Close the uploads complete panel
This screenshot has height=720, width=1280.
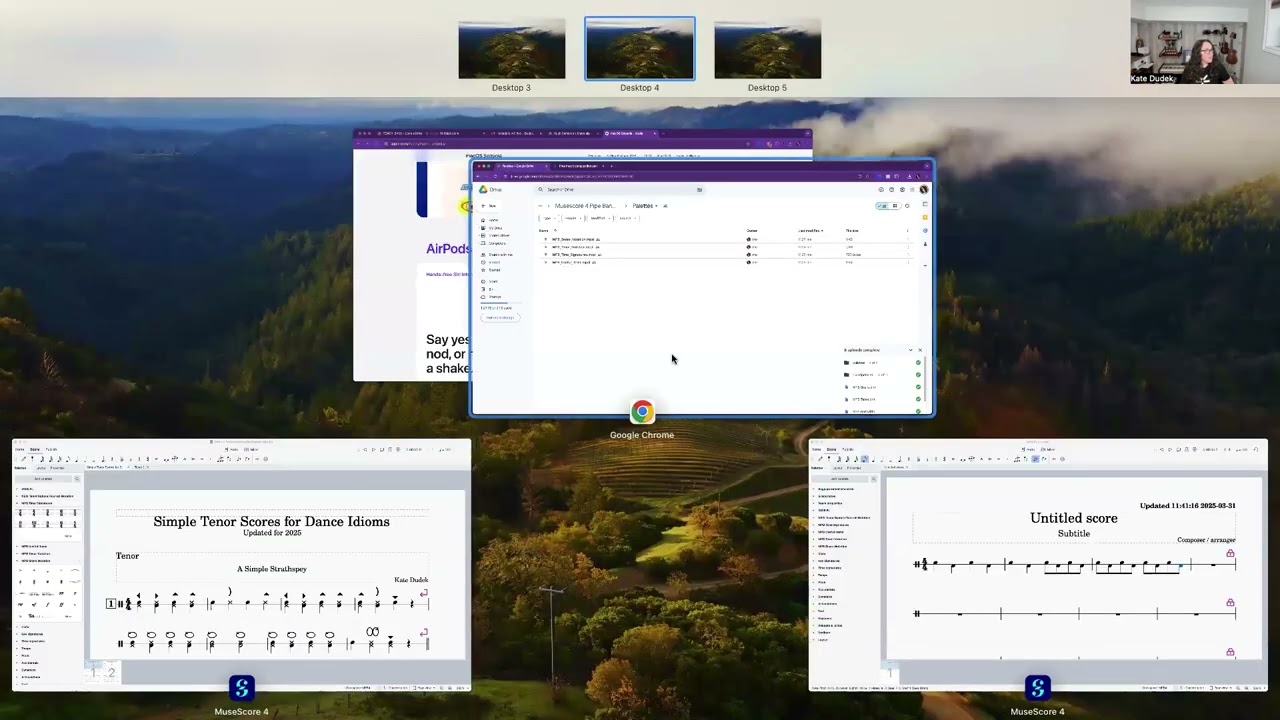(920, 350)
